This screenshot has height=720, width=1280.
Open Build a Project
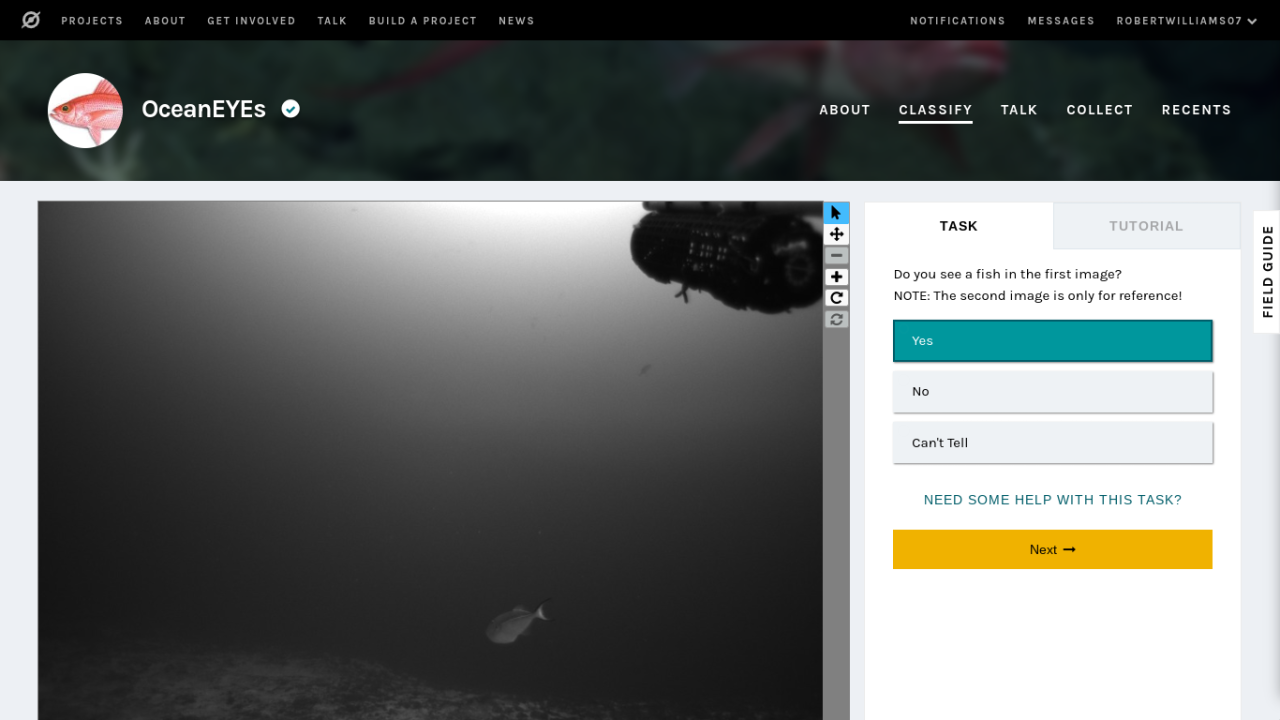pos(422,21)
